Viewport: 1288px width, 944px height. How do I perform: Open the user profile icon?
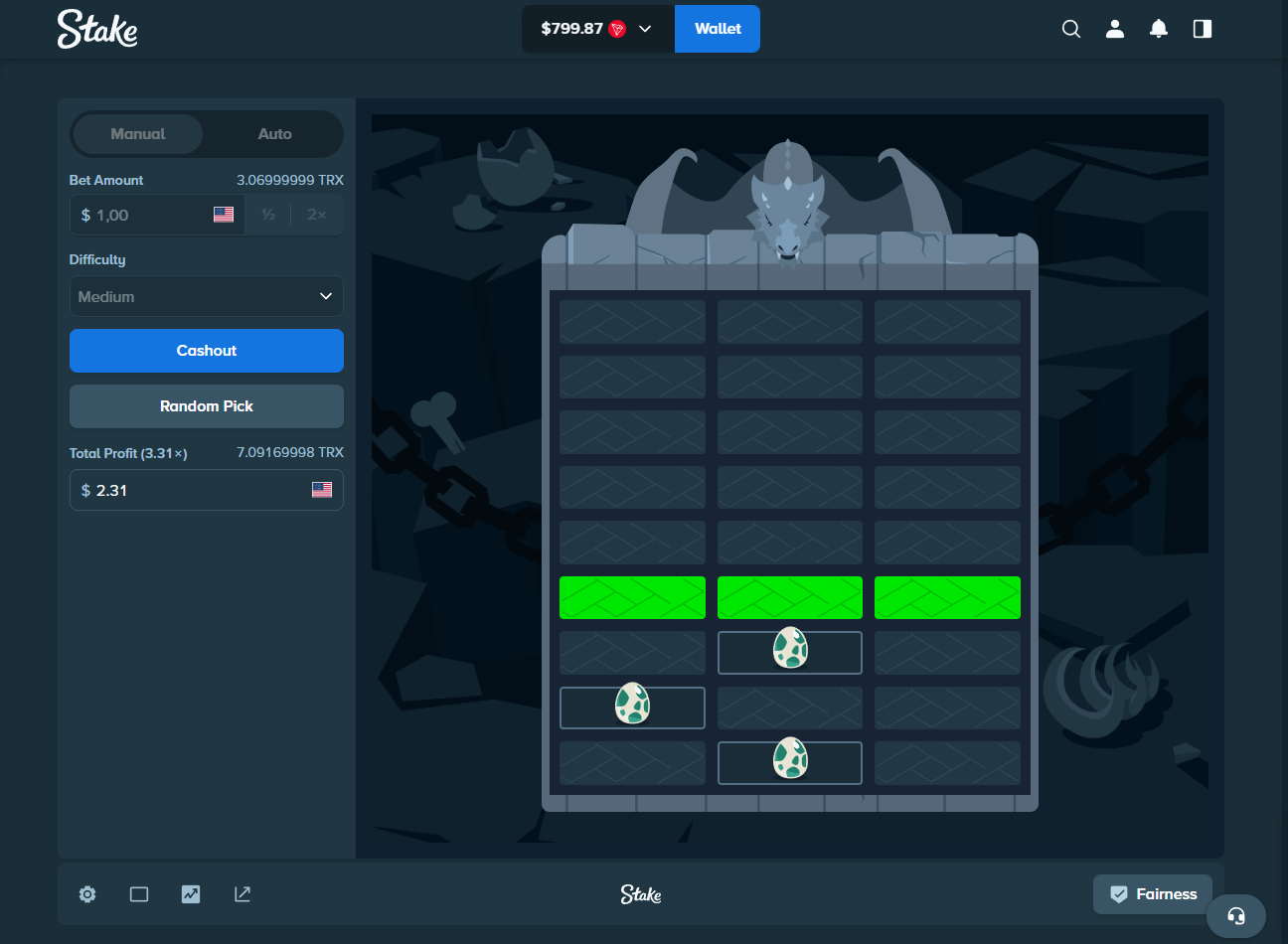pyautogui.click(x=1115, y=29)
